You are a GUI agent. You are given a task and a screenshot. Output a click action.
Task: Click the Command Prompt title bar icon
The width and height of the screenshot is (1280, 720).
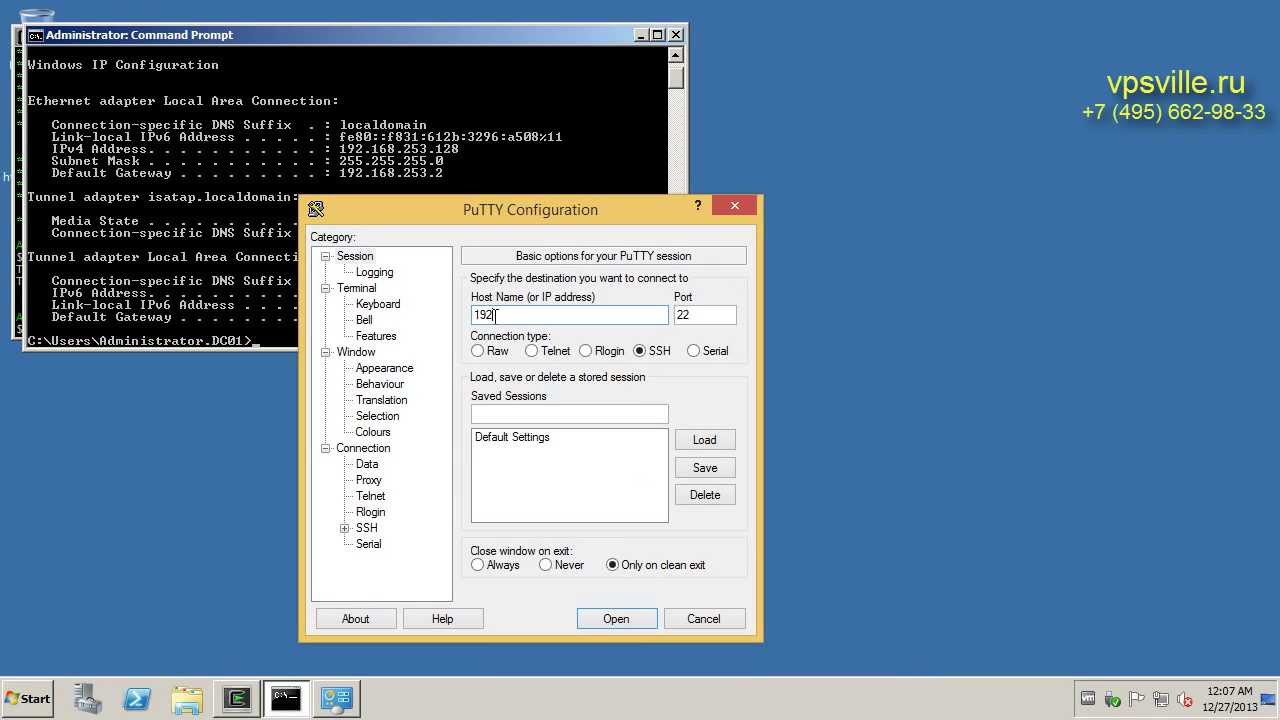[35, 35]
